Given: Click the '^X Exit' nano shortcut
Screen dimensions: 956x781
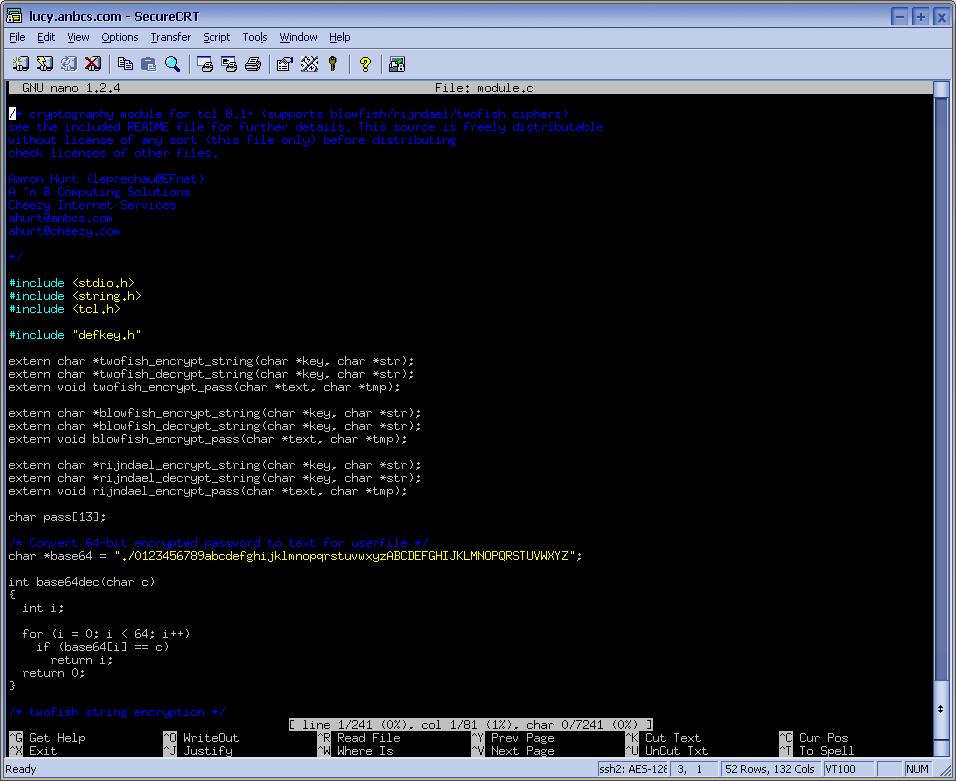Looking at the screenshot, I should click(x=33, y=751).
